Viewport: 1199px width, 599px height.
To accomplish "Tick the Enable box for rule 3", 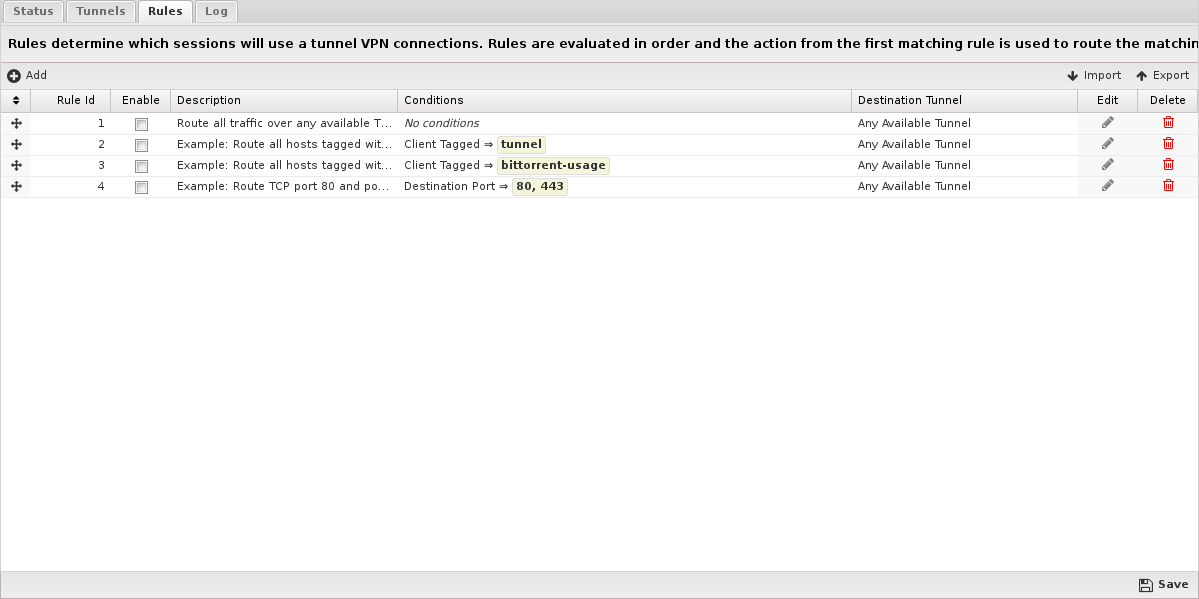I will (x=141, y=166).
